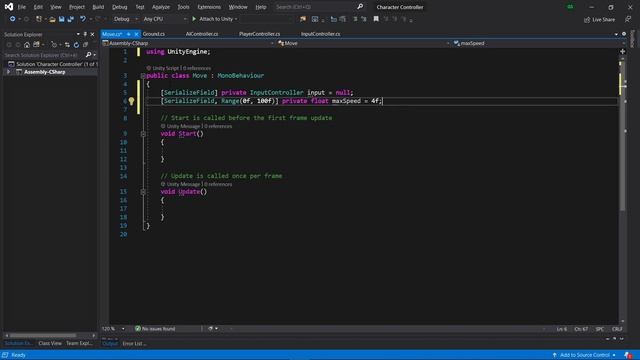Click the bookmark toggle icon in toolbar
The height and width of the screenshot is (360, 640).
pyautogui.click(x=376, y=19)
